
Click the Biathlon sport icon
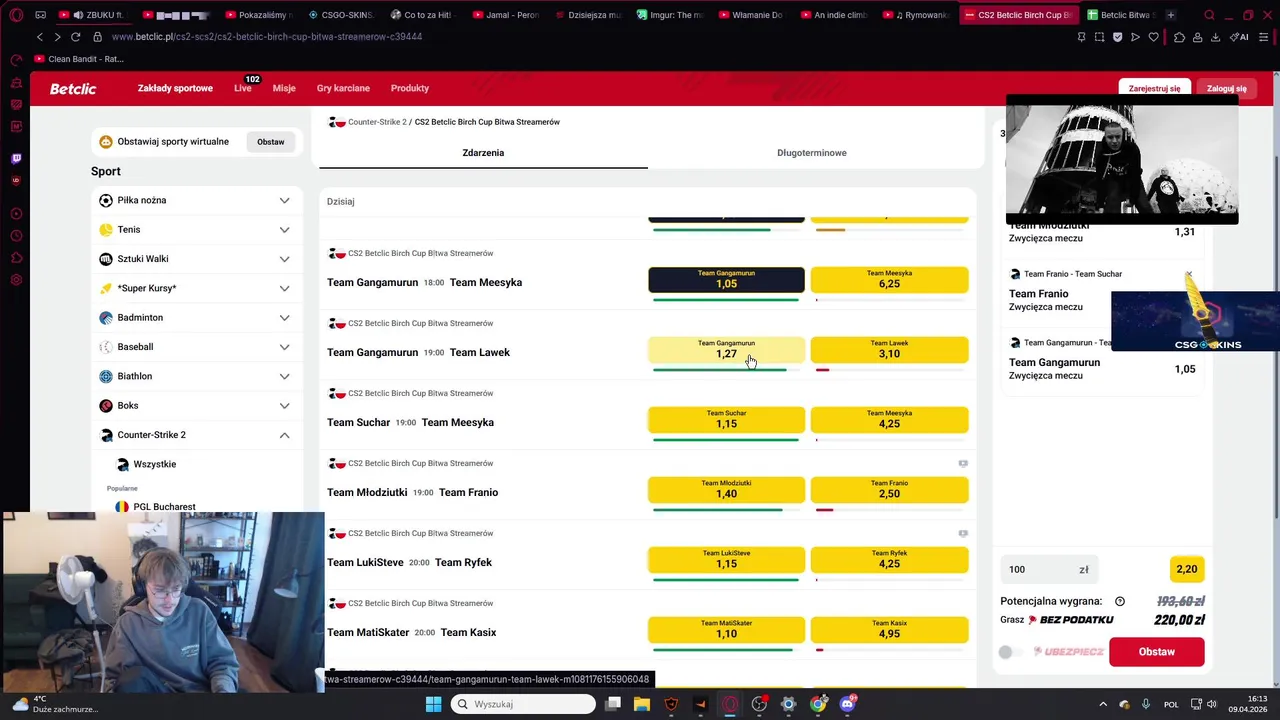(x=106, y=376)
